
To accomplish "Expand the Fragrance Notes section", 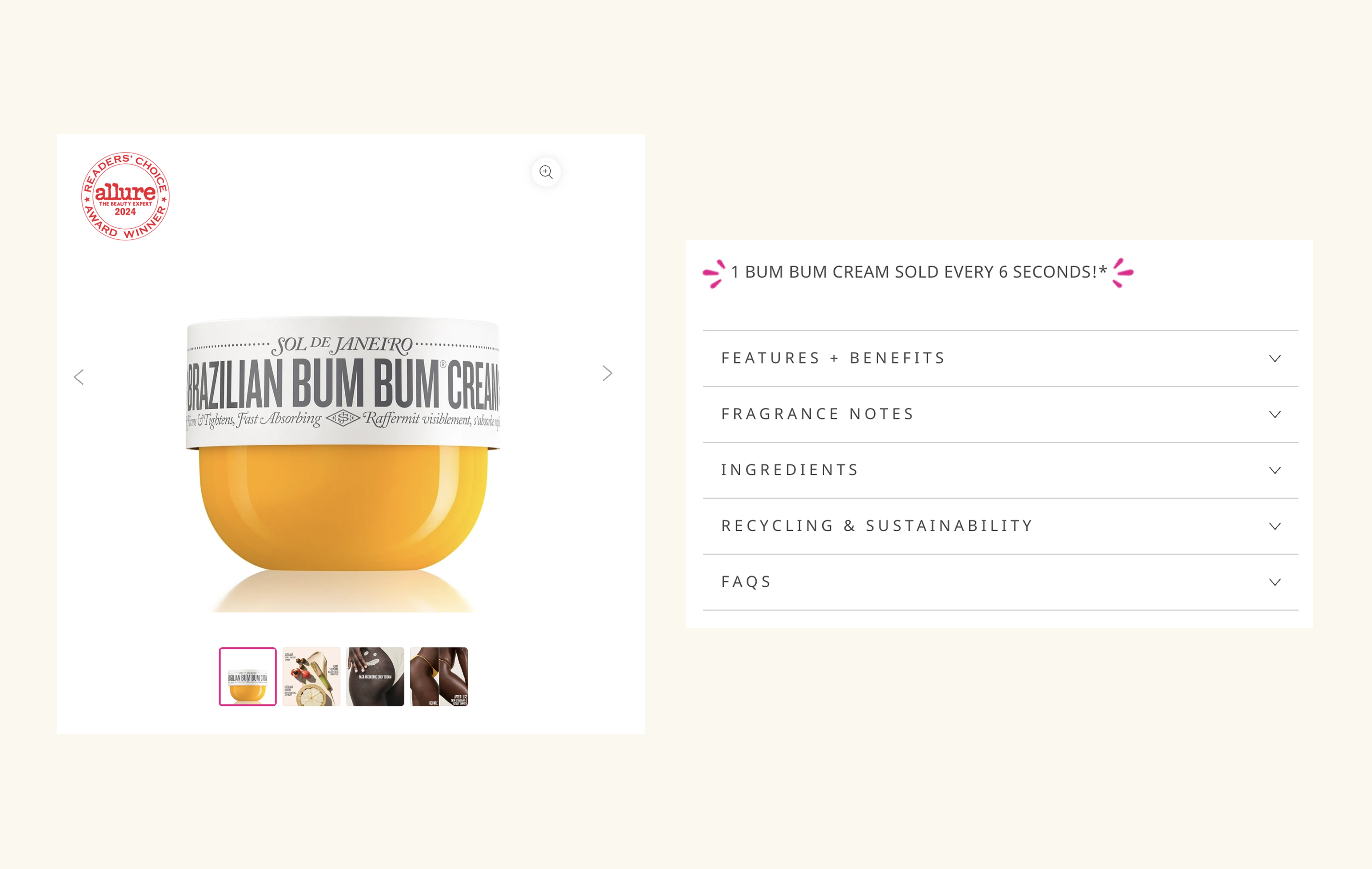I will point(1275,414).
